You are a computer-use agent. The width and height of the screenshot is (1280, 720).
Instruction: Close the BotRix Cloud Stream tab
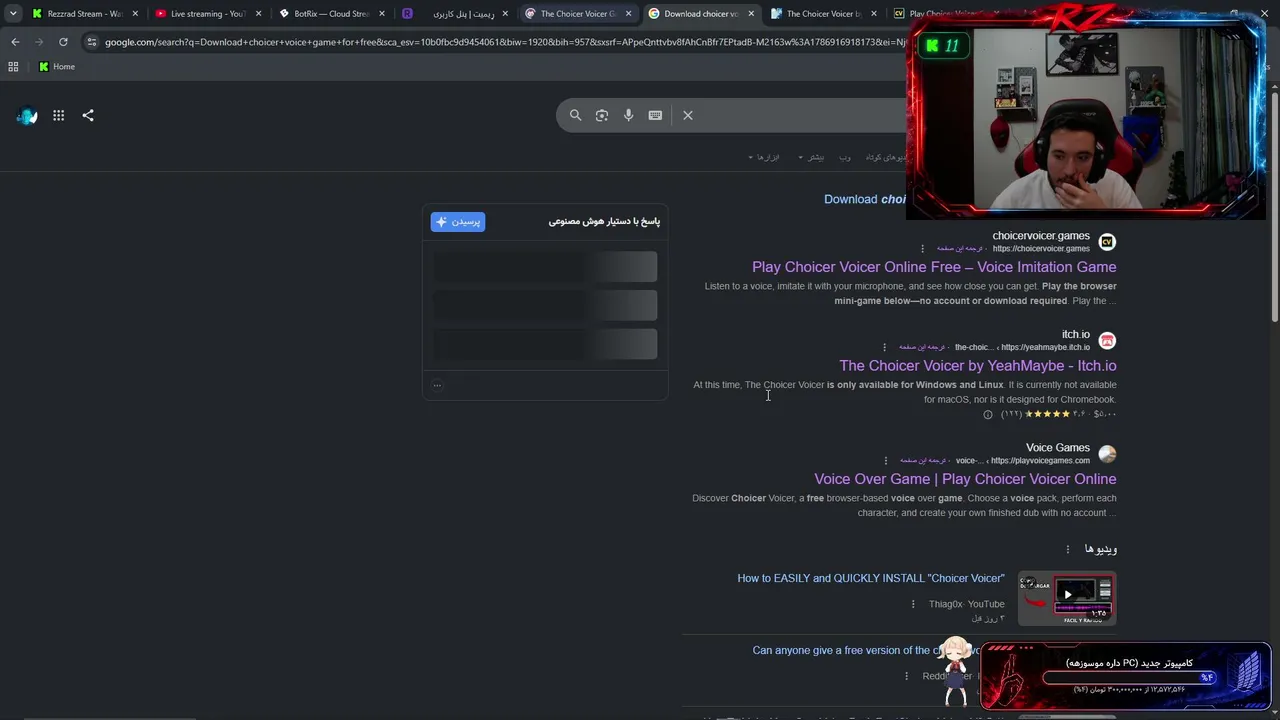click(382, 14)
